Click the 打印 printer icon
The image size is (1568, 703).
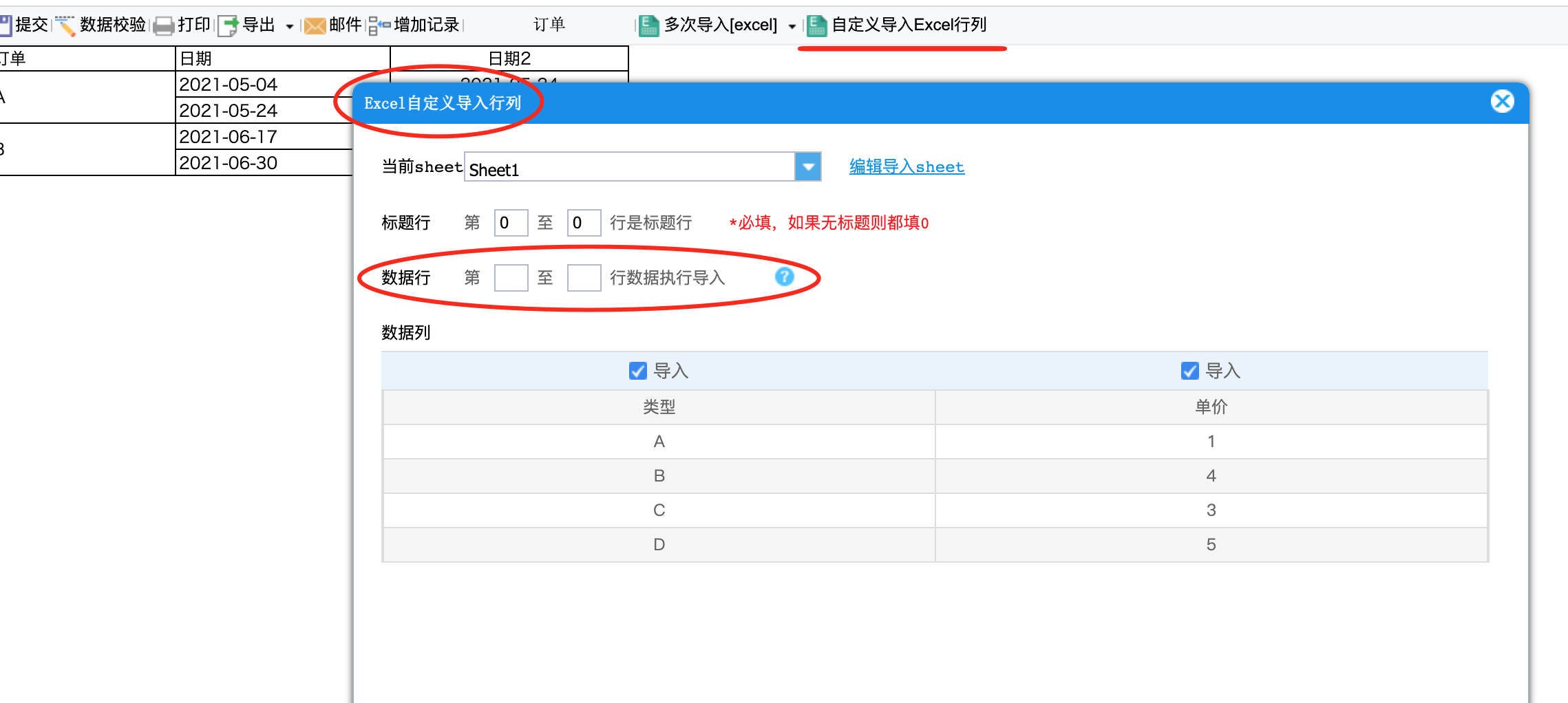click(164, 26)
